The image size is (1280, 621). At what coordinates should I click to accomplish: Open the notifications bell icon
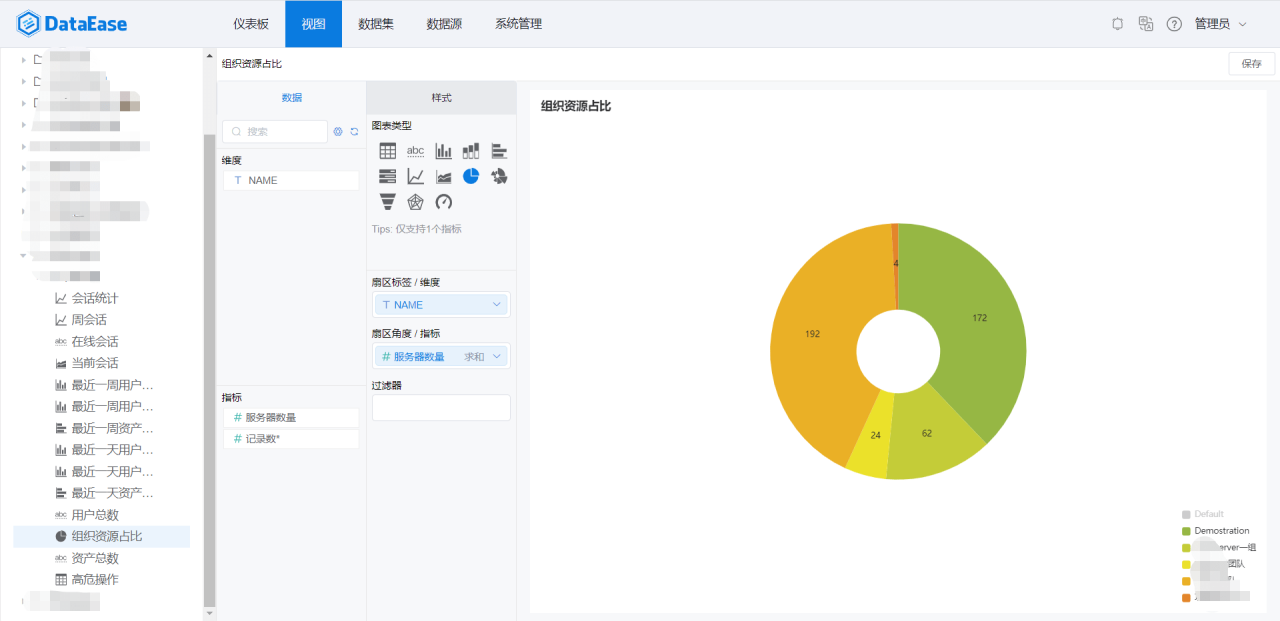coord(1118,24)
